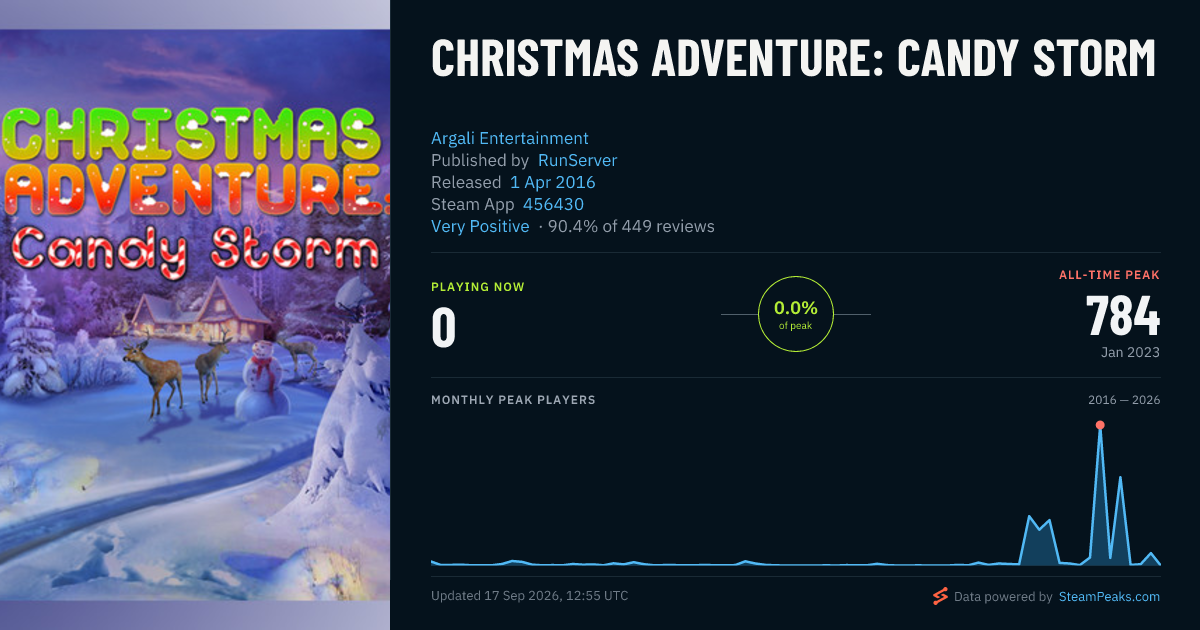
Task: Click the Playing Now count zero
Action: pos(444,328)
